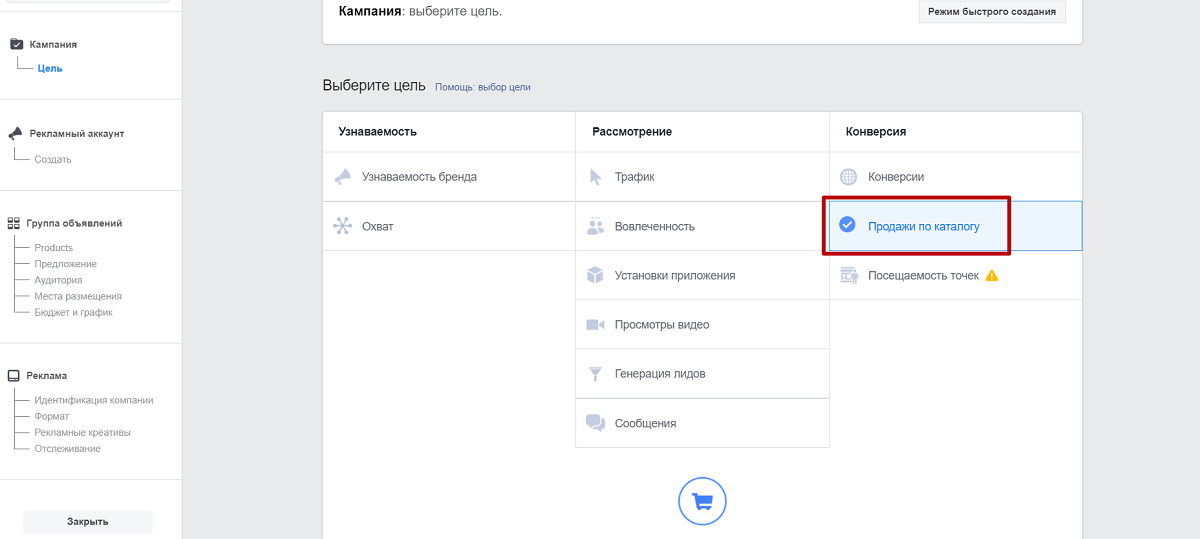Open Цель under Кампания in sidebar
The image size is (1200, 539).
(x=50, y=68)
